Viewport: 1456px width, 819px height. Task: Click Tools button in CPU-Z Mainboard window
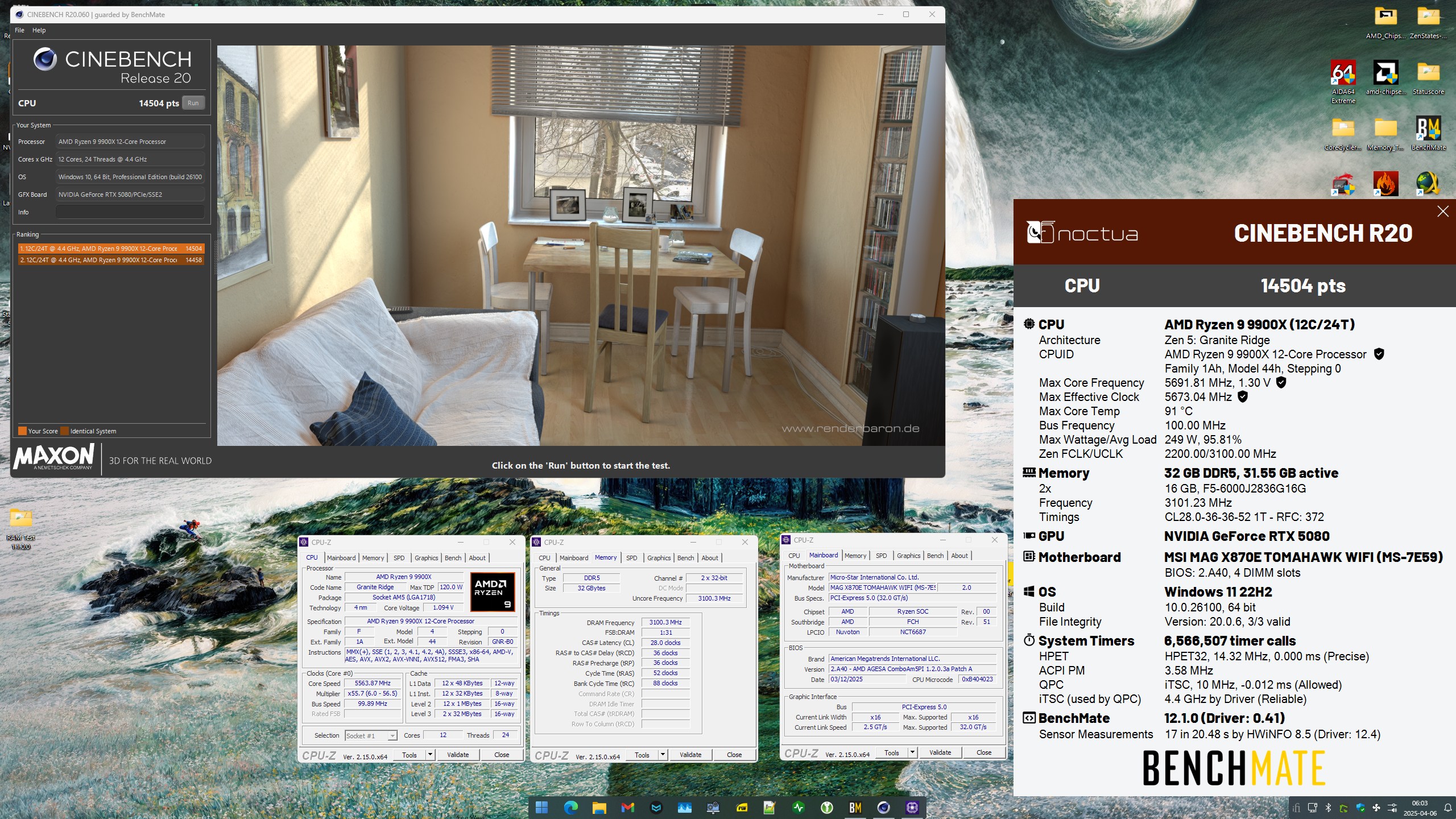892,752
